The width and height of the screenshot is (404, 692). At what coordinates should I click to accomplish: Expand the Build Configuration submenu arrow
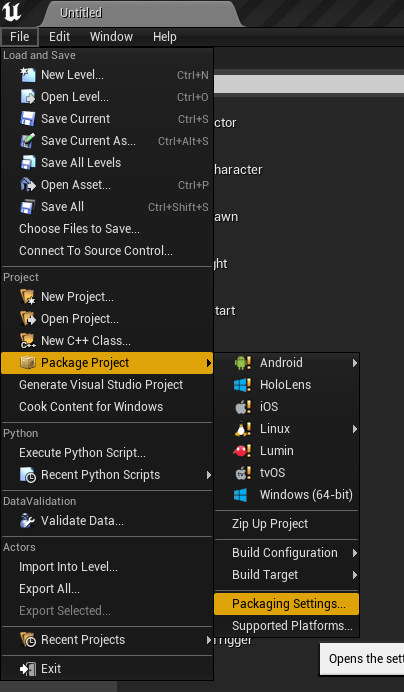(355, 553)
